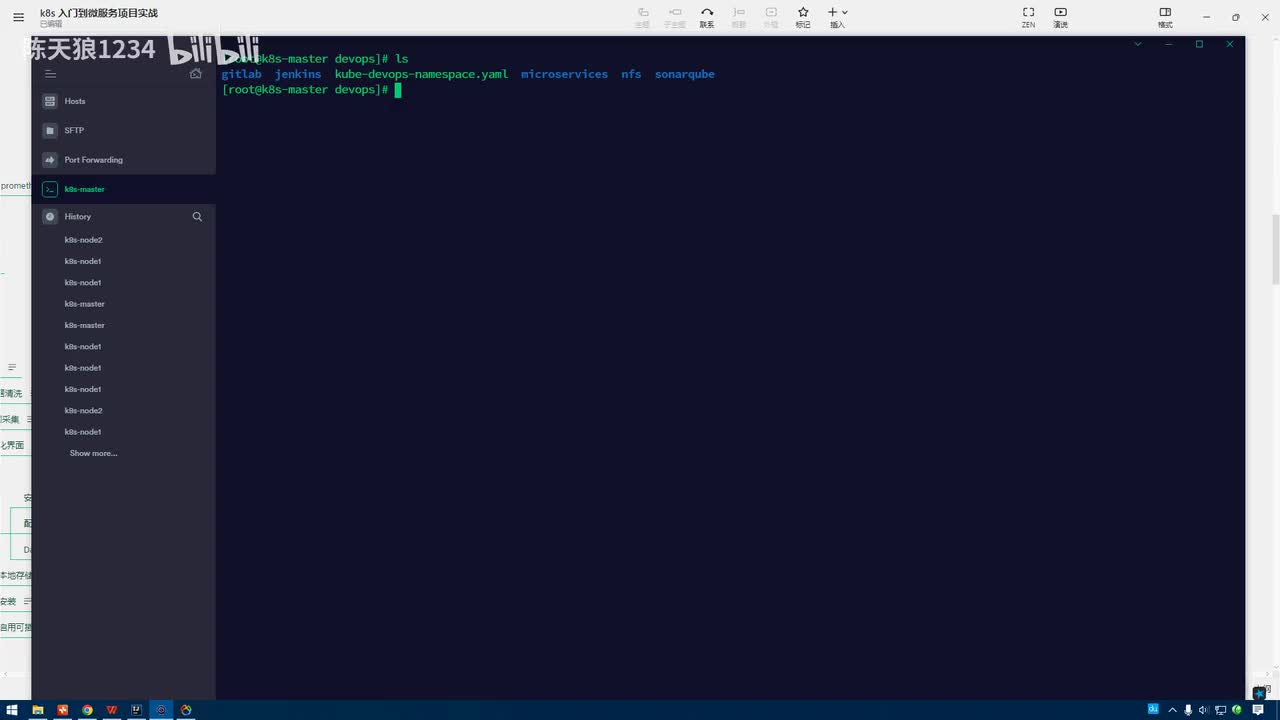The width and height of the screenshot is (1280, 720).
Task: Click the k8s-master terminal icon
Action: coord(50,189)
